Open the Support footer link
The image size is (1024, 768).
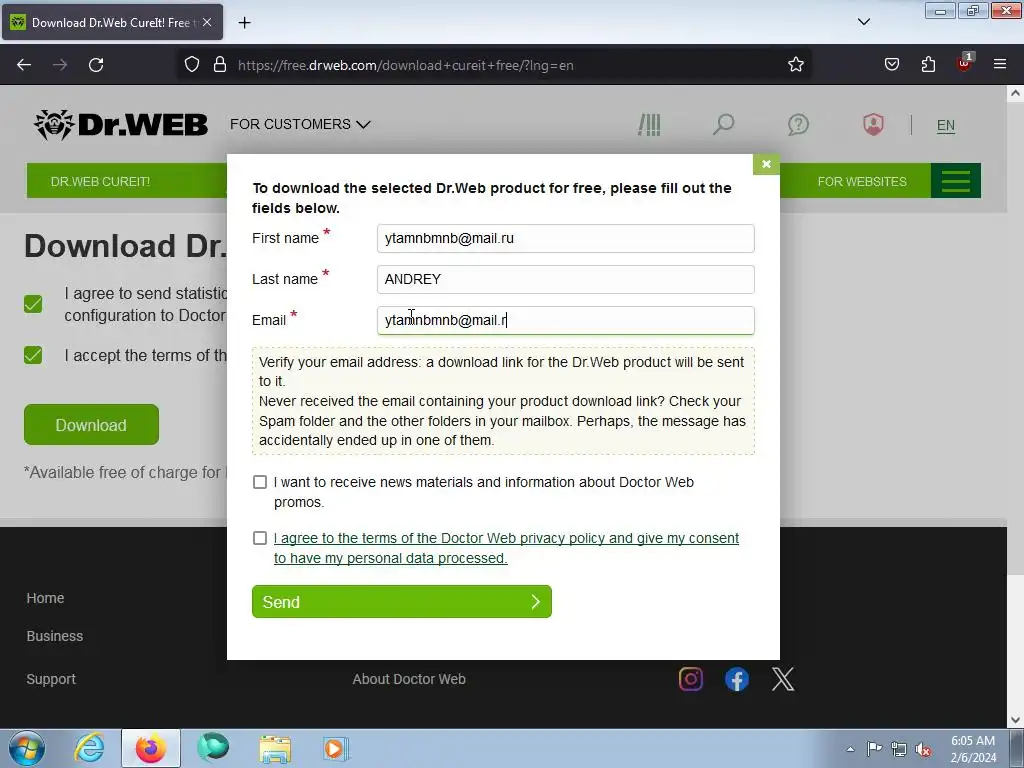51,679
